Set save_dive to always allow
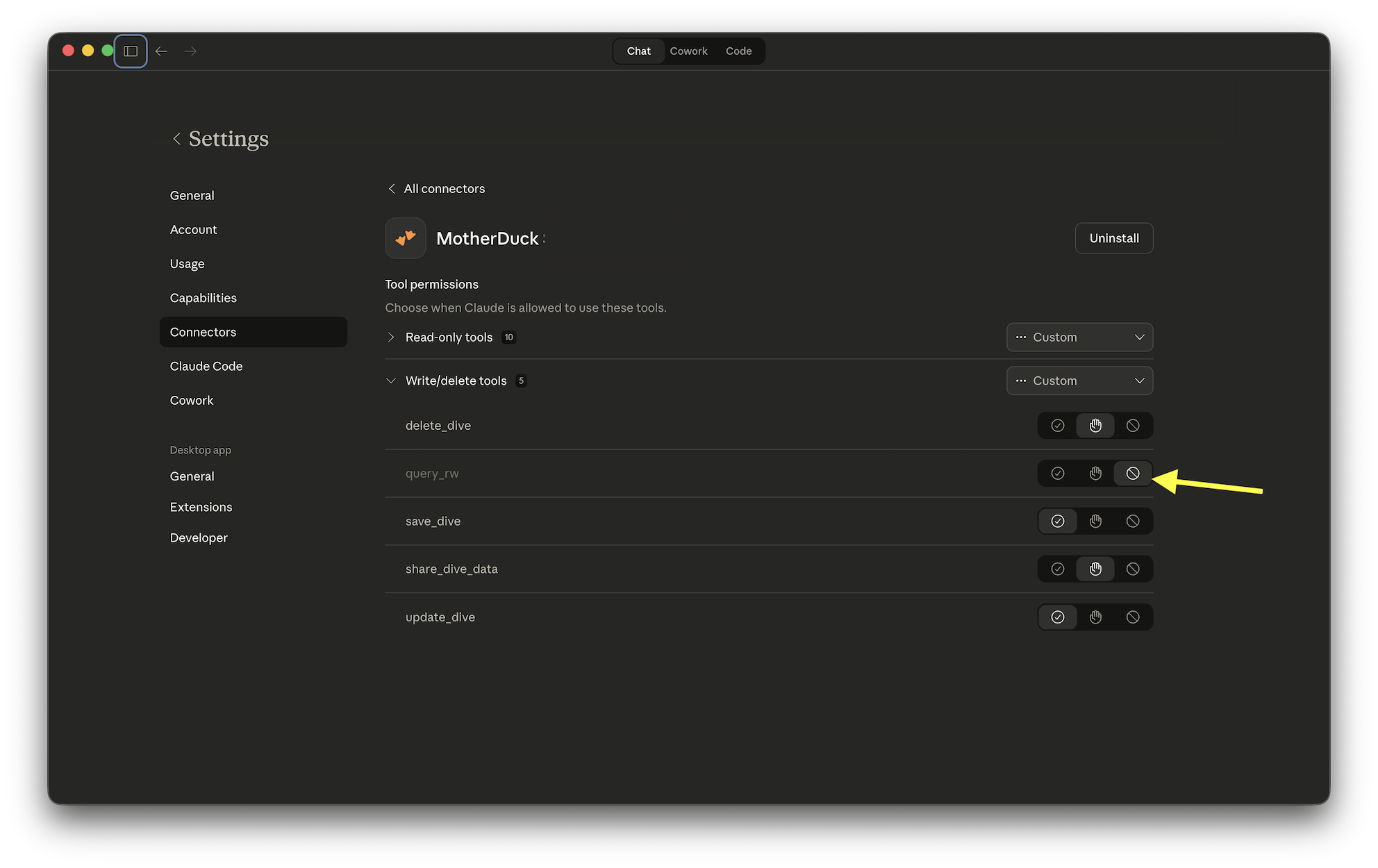The width and height of the screenshot is (1378, 868). click(1058, 521)
